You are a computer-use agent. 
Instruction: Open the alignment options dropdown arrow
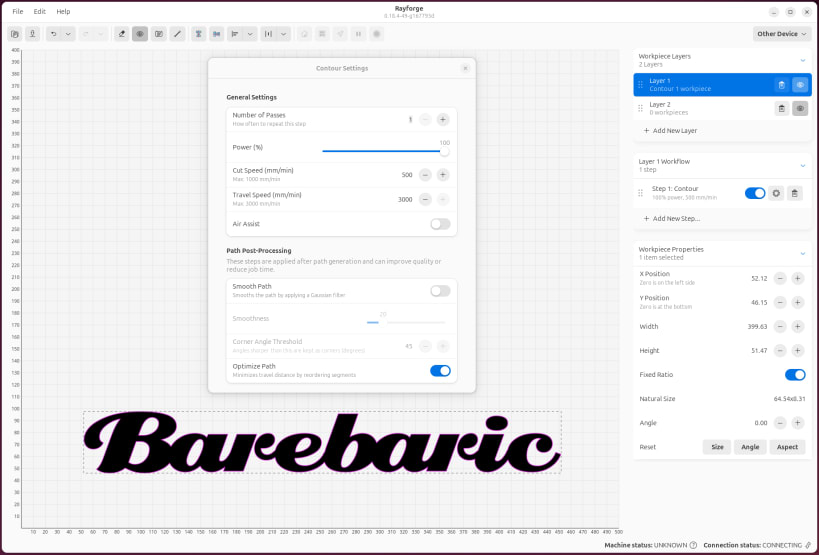point(250,34)
